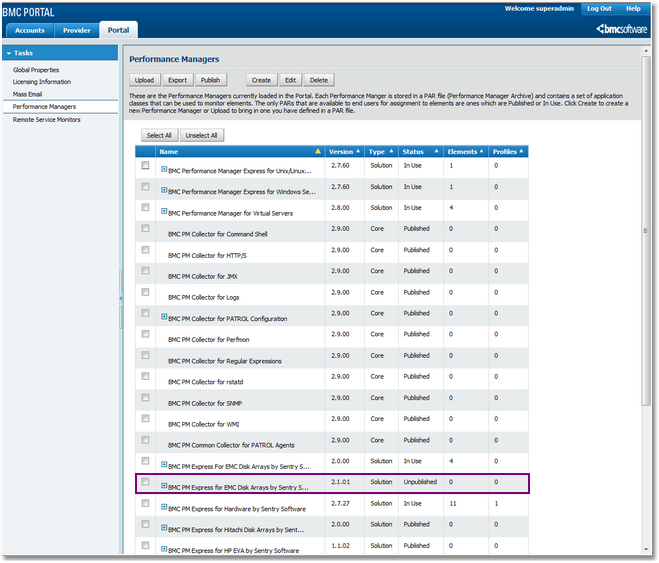Tick checkbox for Unpublished EMC Disk Arrays row
This screenshot has width=659, height=563.
tap(145, 481)
